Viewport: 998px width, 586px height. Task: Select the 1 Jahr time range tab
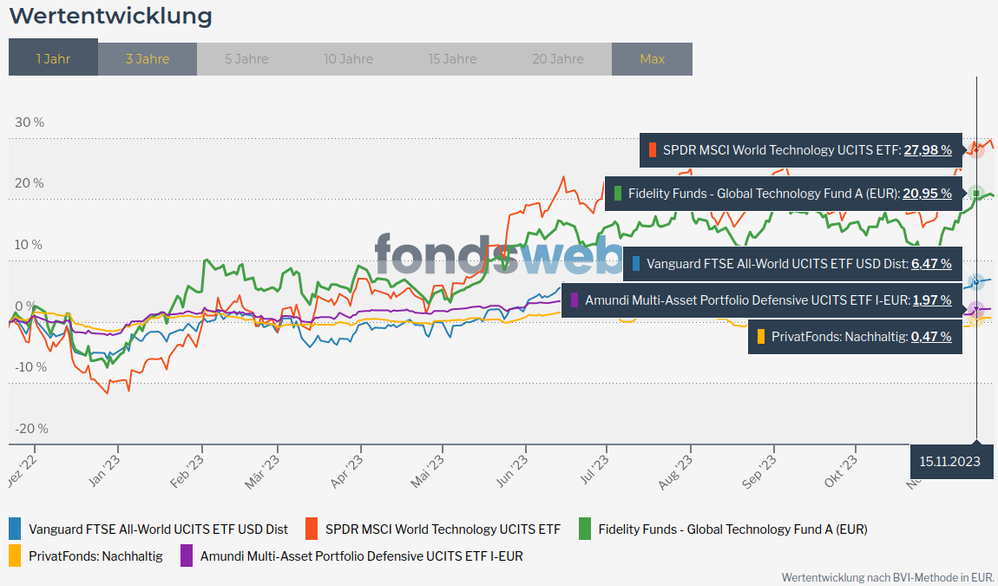tap(53, 59)
